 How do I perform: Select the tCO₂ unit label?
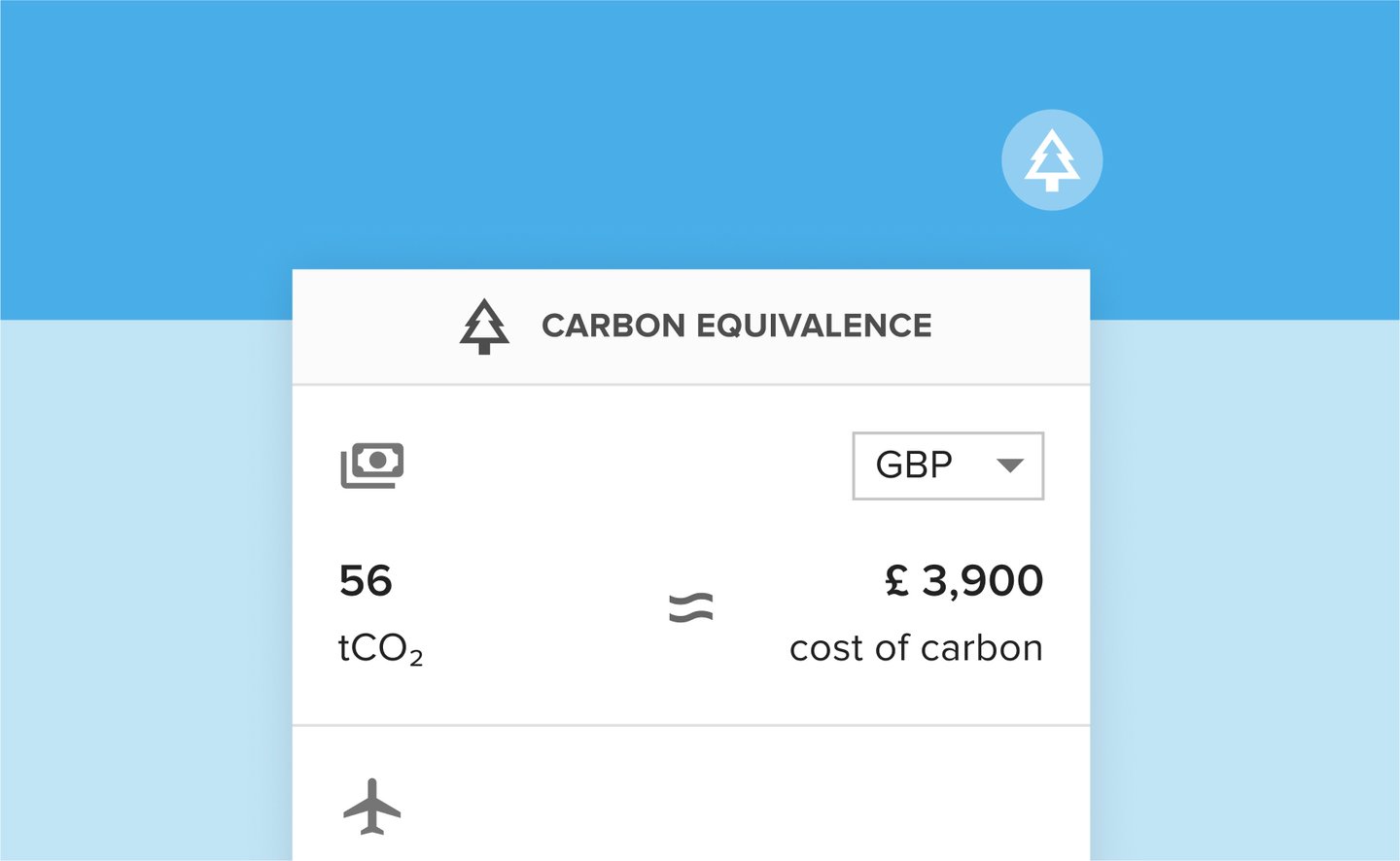[x=380, y=648]
